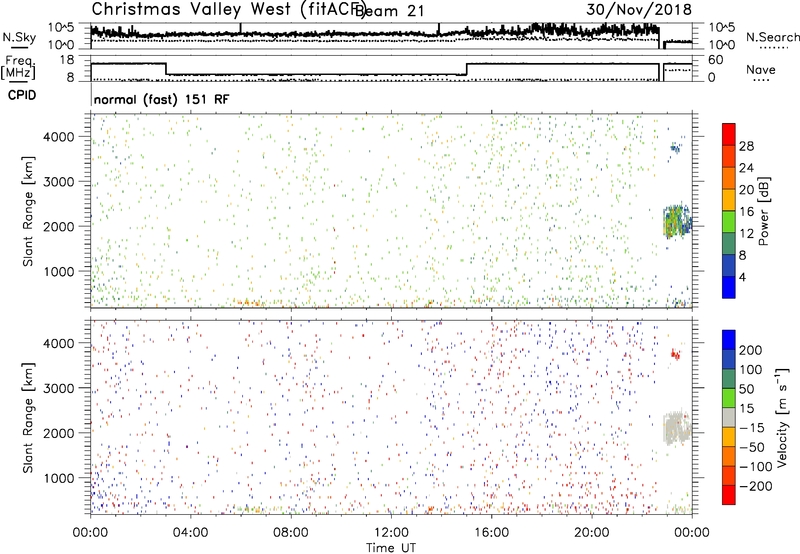
Task: Click the red scatter patch near 3700 km in velocity panel
Action: tap(676, 355)
